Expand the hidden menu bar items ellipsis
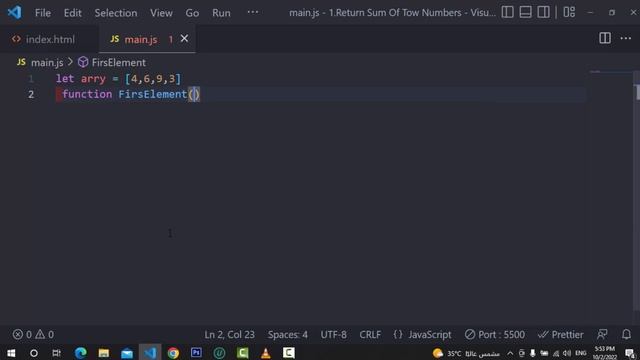 pyautogui.click(x=253, y=12)
